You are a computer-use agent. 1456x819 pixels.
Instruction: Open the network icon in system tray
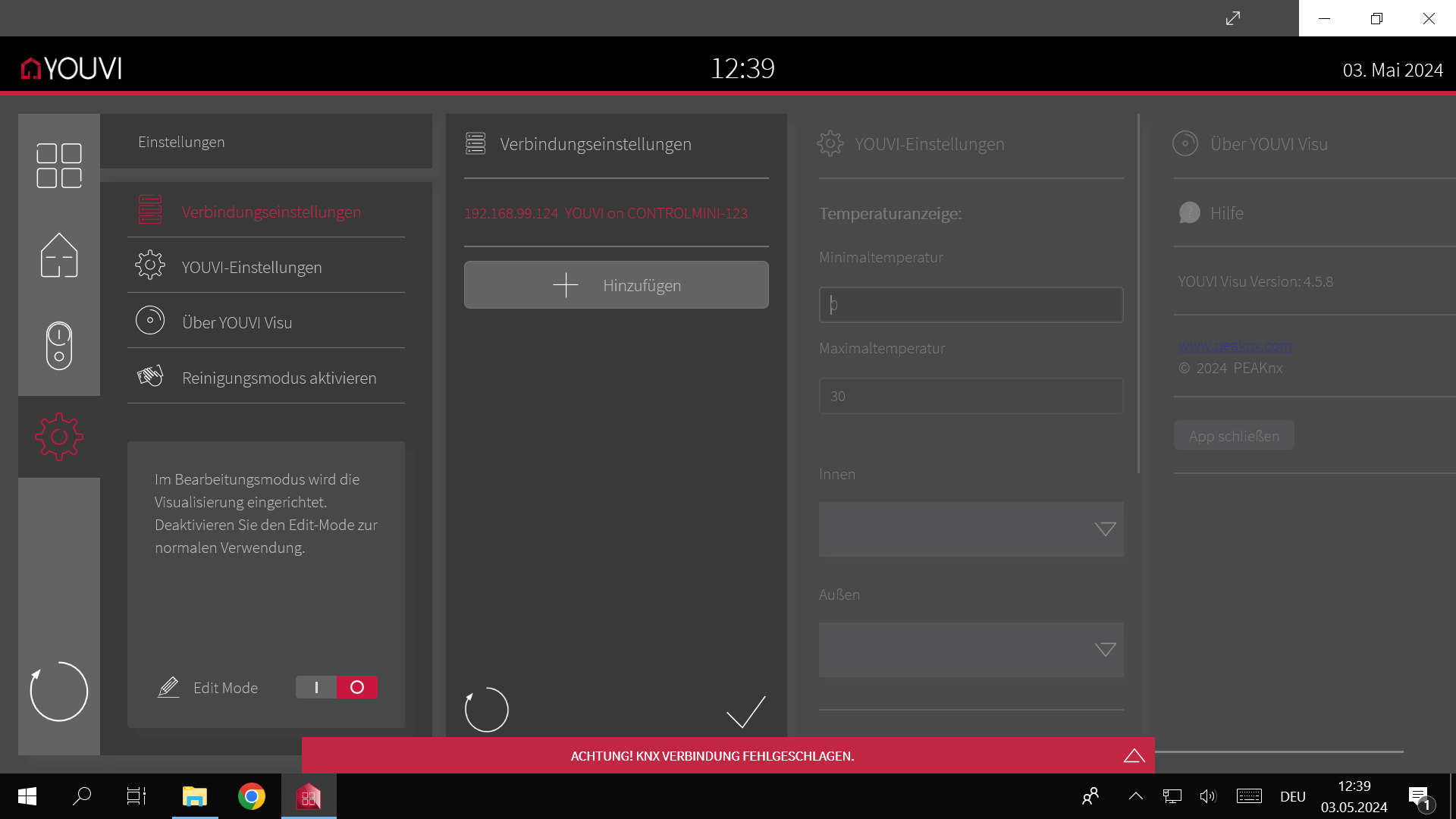pyautogui.click(x=1172, y=796)
